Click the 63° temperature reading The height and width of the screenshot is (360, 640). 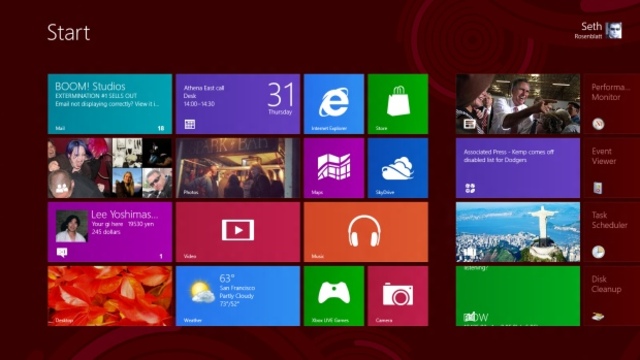227,278
